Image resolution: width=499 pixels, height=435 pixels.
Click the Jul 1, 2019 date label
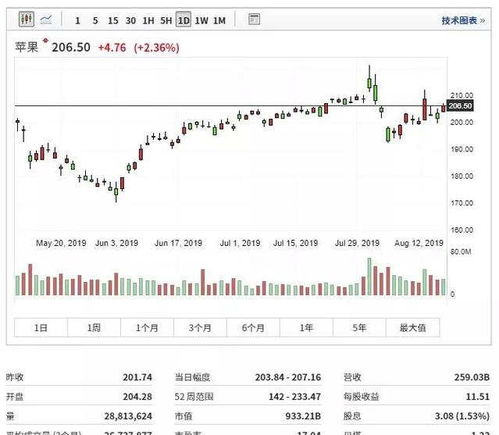pos(240,243)
